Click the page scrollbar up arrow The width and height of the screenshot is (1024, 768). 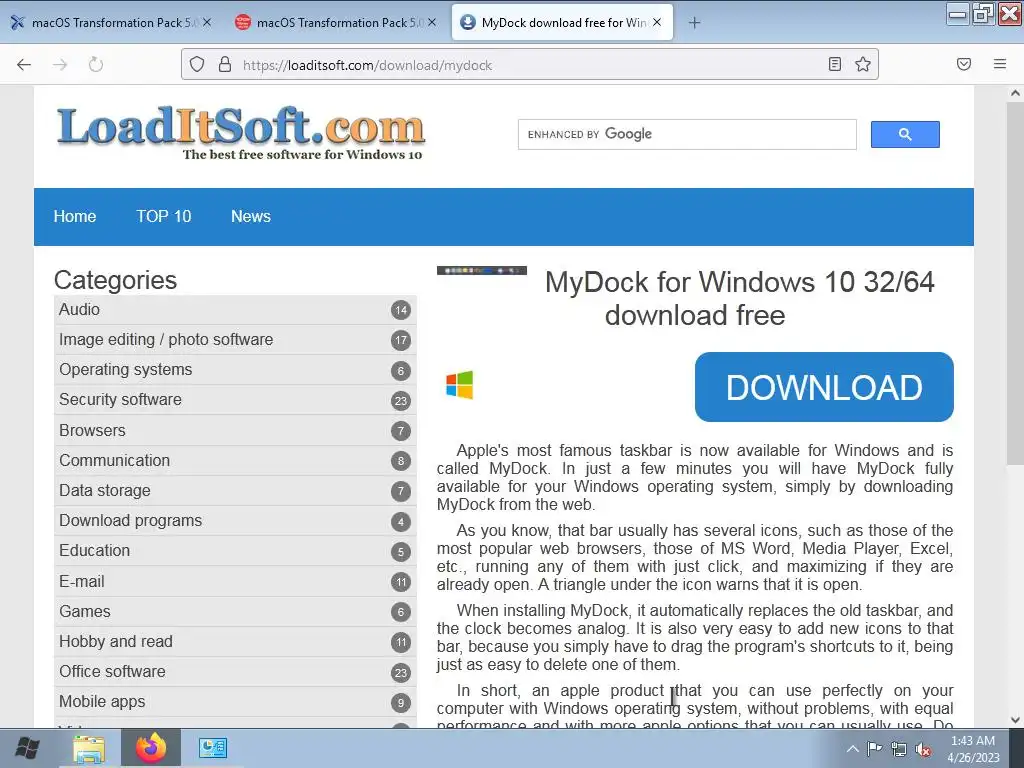point(1015,93)
